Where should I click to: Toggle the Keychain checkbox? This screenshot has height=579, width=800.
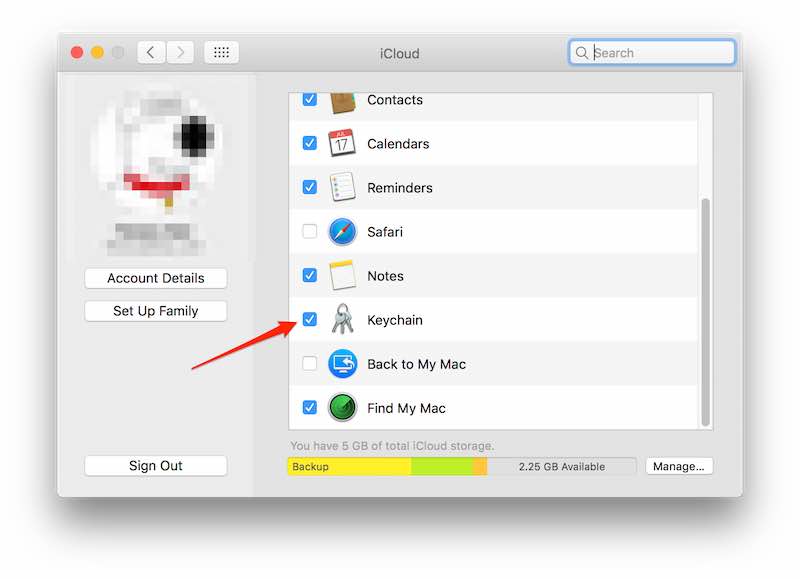point(310,319)
